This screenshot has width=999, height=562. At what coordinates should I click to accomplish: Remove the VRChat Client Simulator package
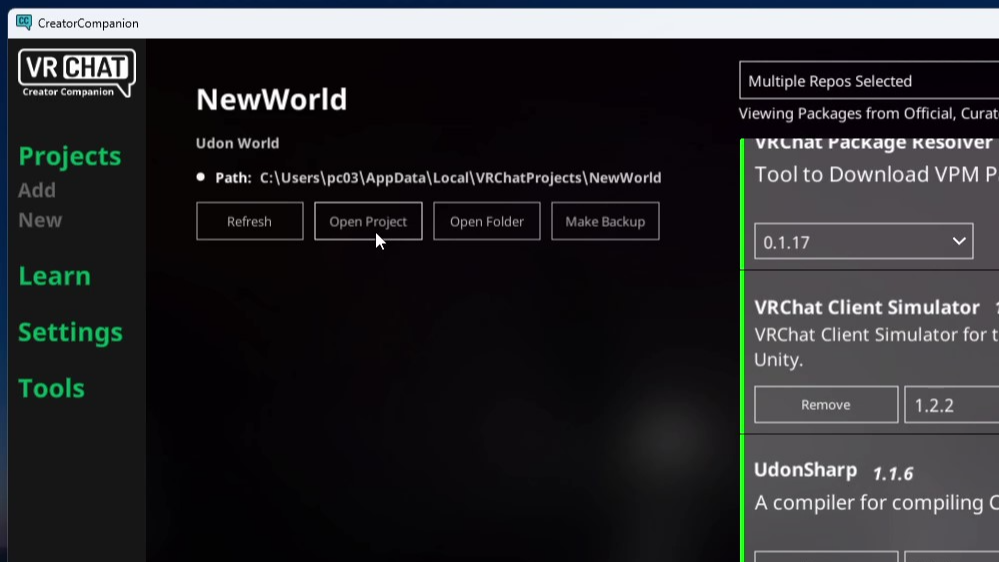pyautogui.click(x=826, y=405)
